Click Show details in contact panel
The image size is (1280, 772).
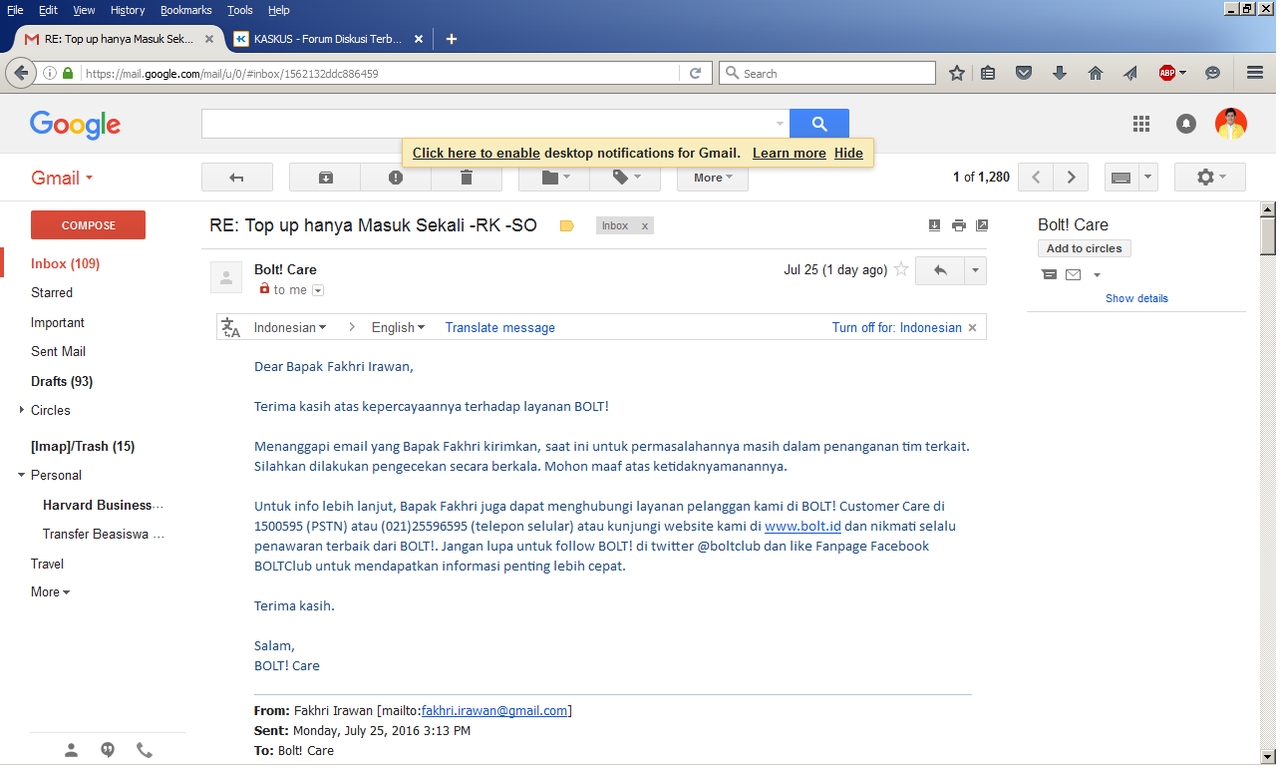click(x=1136, y=298)
